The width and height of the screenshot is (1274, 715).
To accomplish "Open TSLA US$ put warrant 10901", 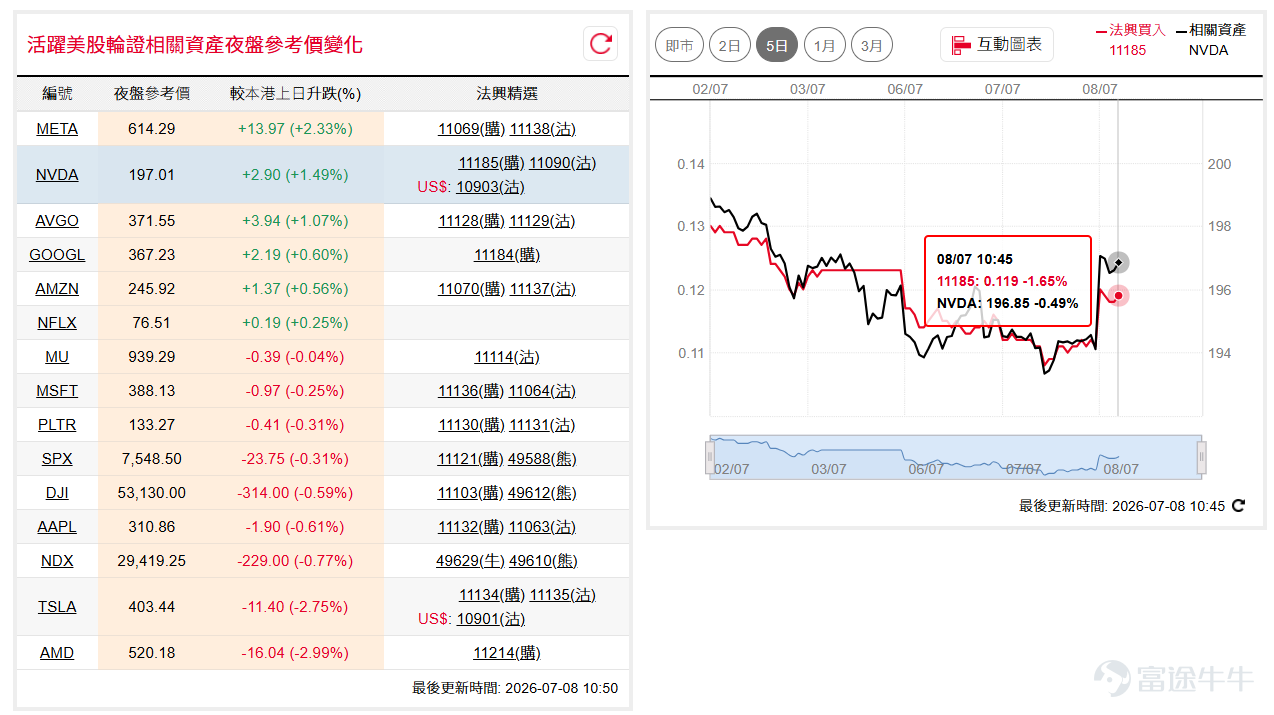I will [x=490, y=619].
